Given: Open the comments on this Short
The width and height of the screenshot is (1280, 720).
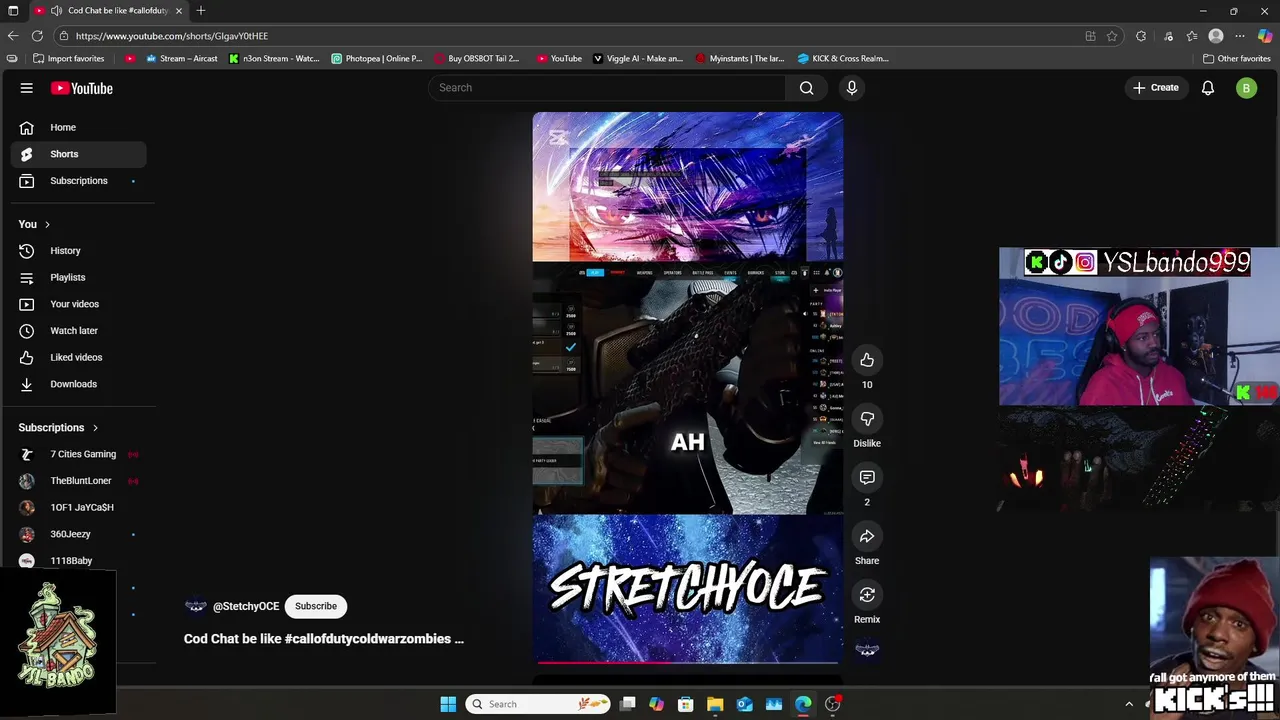Looking at the screenshot, I should point(867,478).
